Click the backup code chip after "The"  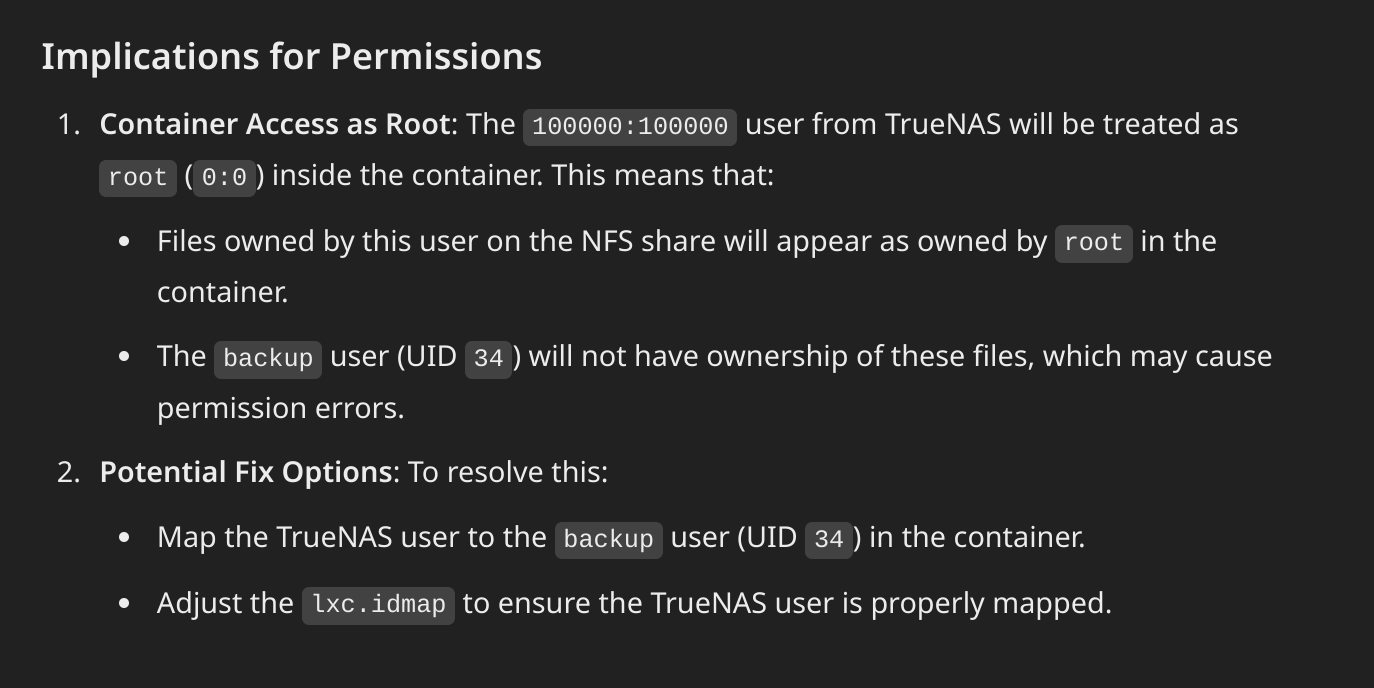pyautogui.click(x=268, y=358)
